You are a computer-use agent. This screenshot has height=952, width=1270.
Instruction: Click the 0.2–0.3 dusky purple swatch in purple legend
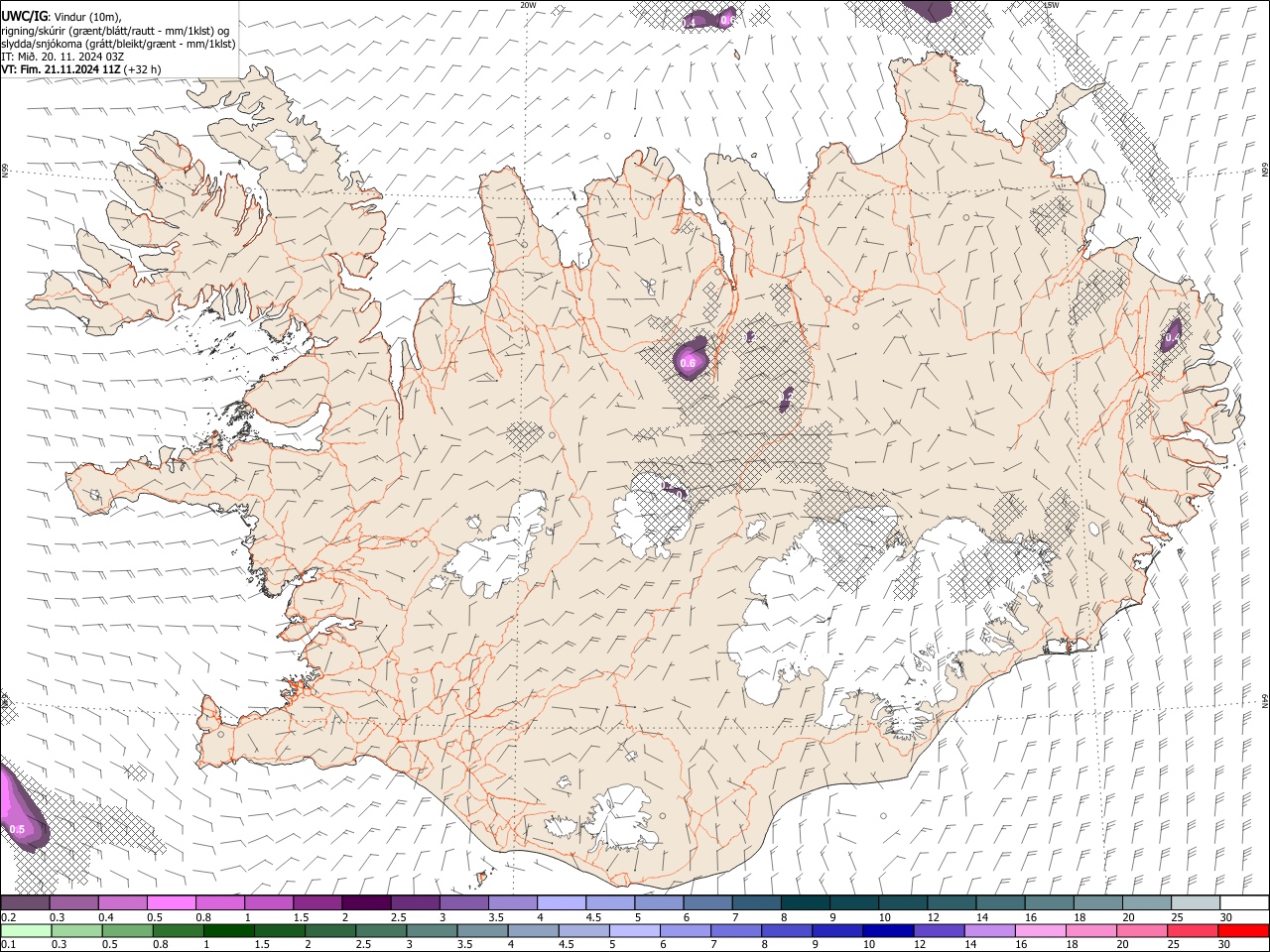25,903
